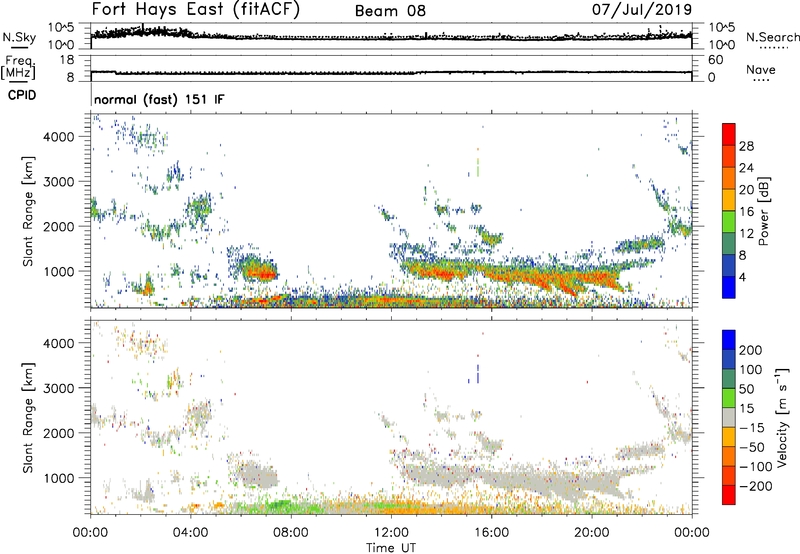Screen dimensions: 800x554
Task: Click the velocity panel 'Slant Range [km]' label
Action: click(x=28, y=417)
